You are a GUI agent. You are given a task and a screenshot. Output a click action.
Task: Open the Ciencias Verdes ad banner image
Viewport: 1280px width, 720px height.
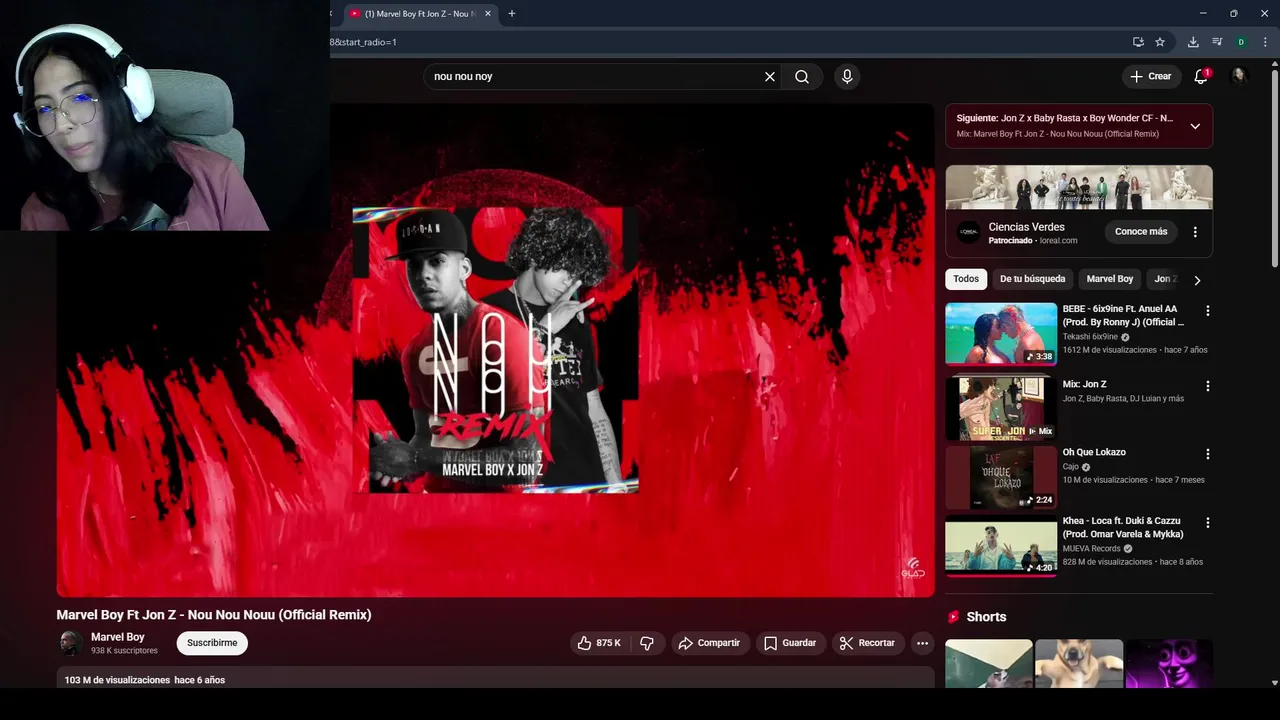point(1079,187)
